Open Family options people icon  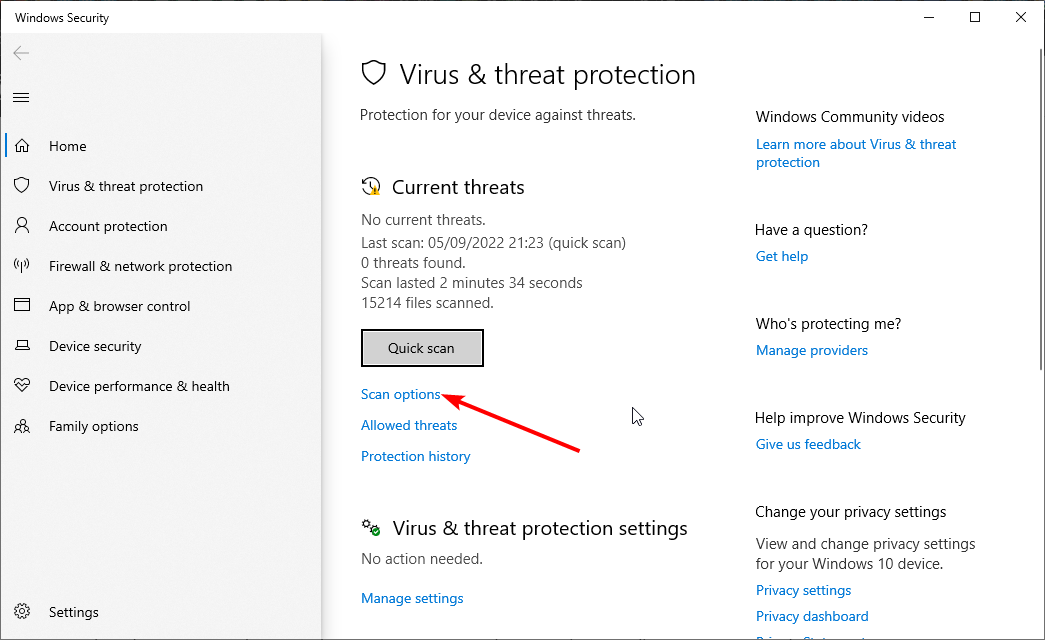pos(22,426)
